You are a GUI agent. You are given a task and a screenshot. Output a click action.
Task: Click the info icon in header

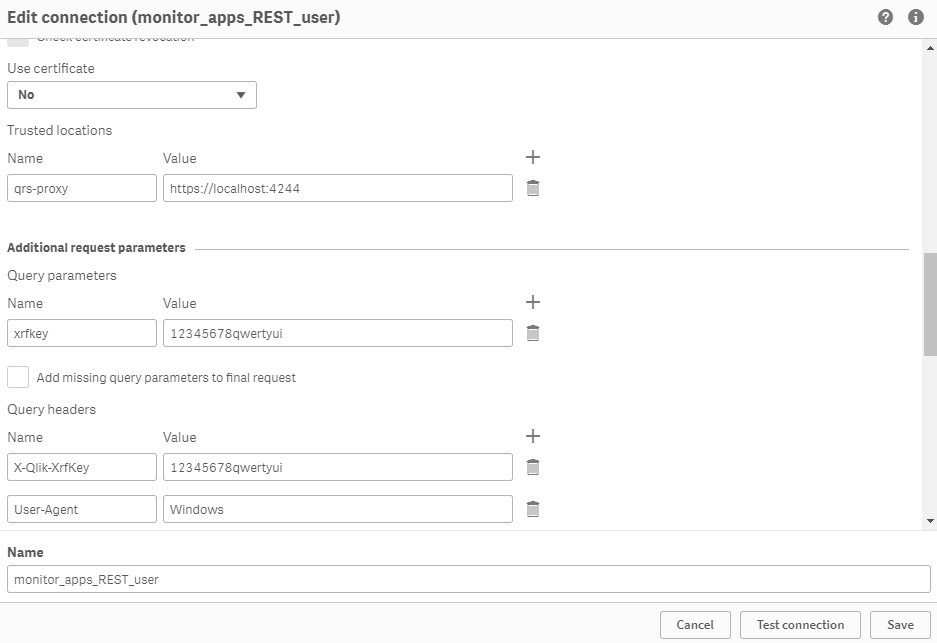coord(915,17)
